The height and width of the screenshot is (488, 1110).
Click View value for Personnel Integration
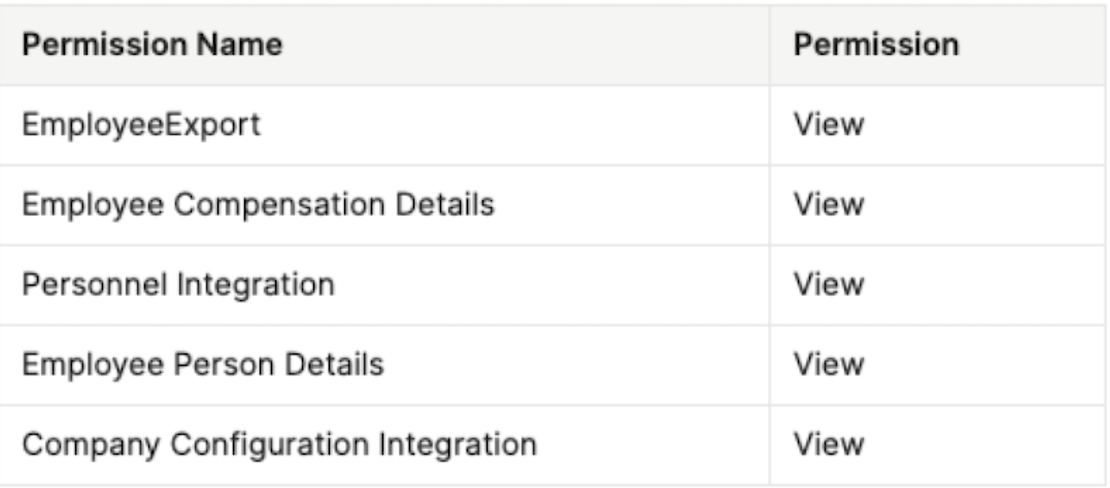click(829, 285)
